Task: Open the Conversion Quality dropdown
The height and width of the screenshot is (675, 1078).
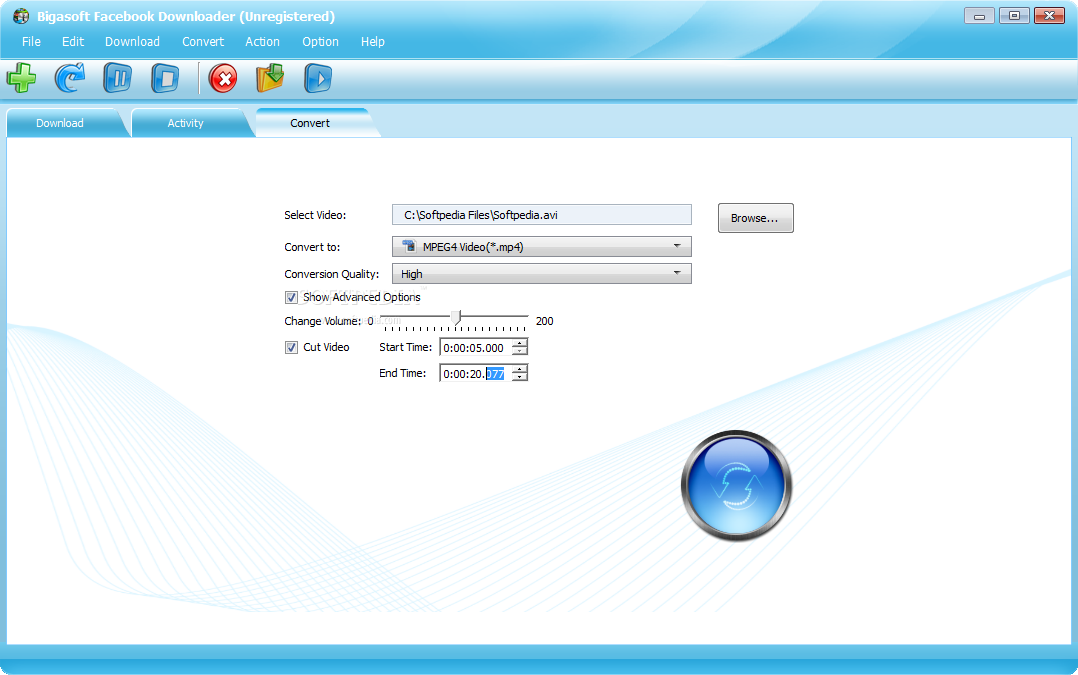Action: tap(542, 274)
